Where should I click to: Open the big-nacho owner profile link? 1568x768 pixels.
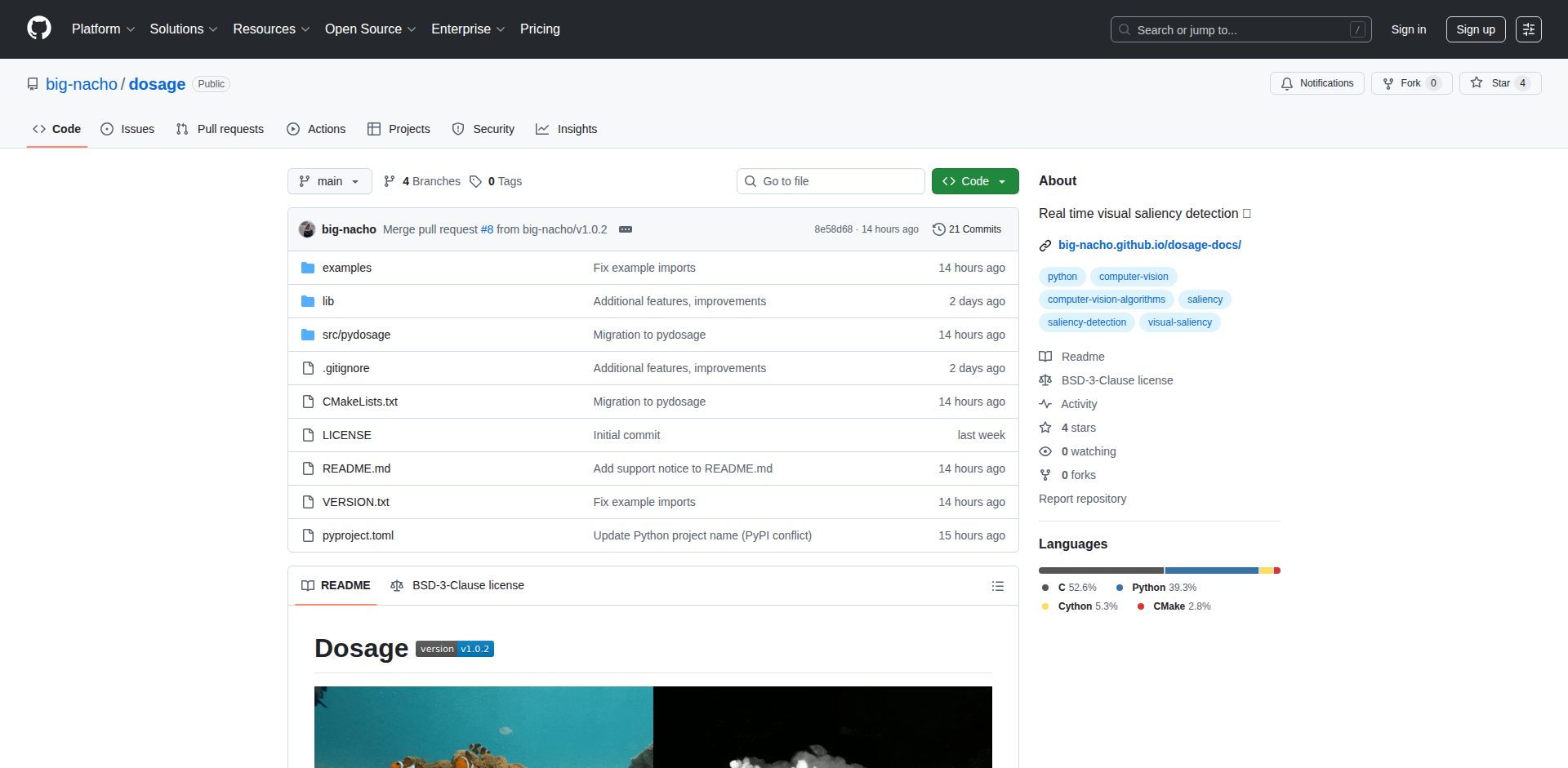[82, 84]
